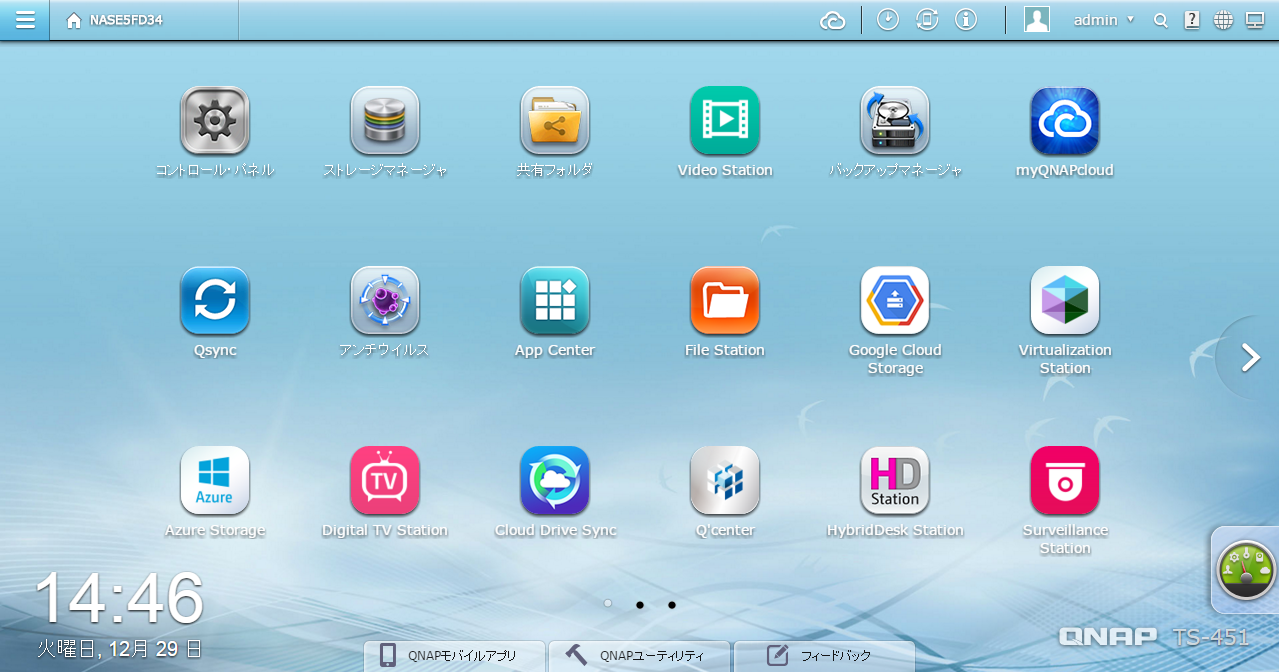The height and width of the screenshot is (672, 1279).
Task: Open the dashboard gauge widget
Action: tap(1246, 570)
